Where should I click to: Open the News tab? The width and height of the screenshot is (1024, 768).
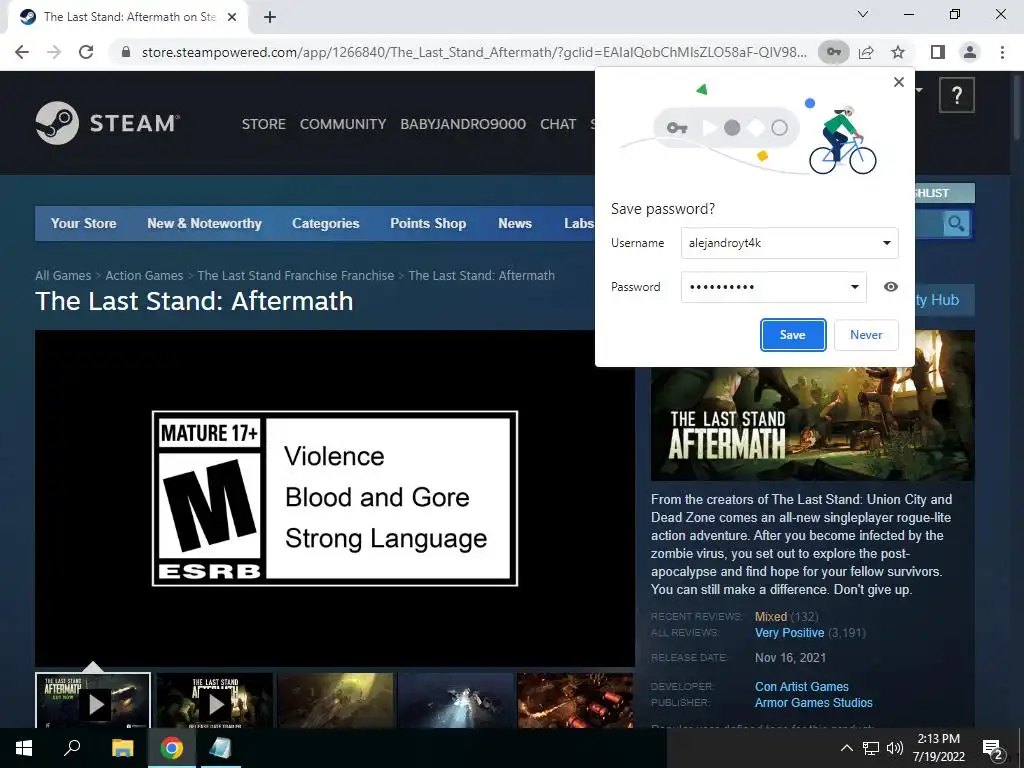pyautogui.click(x=515, y=223)
